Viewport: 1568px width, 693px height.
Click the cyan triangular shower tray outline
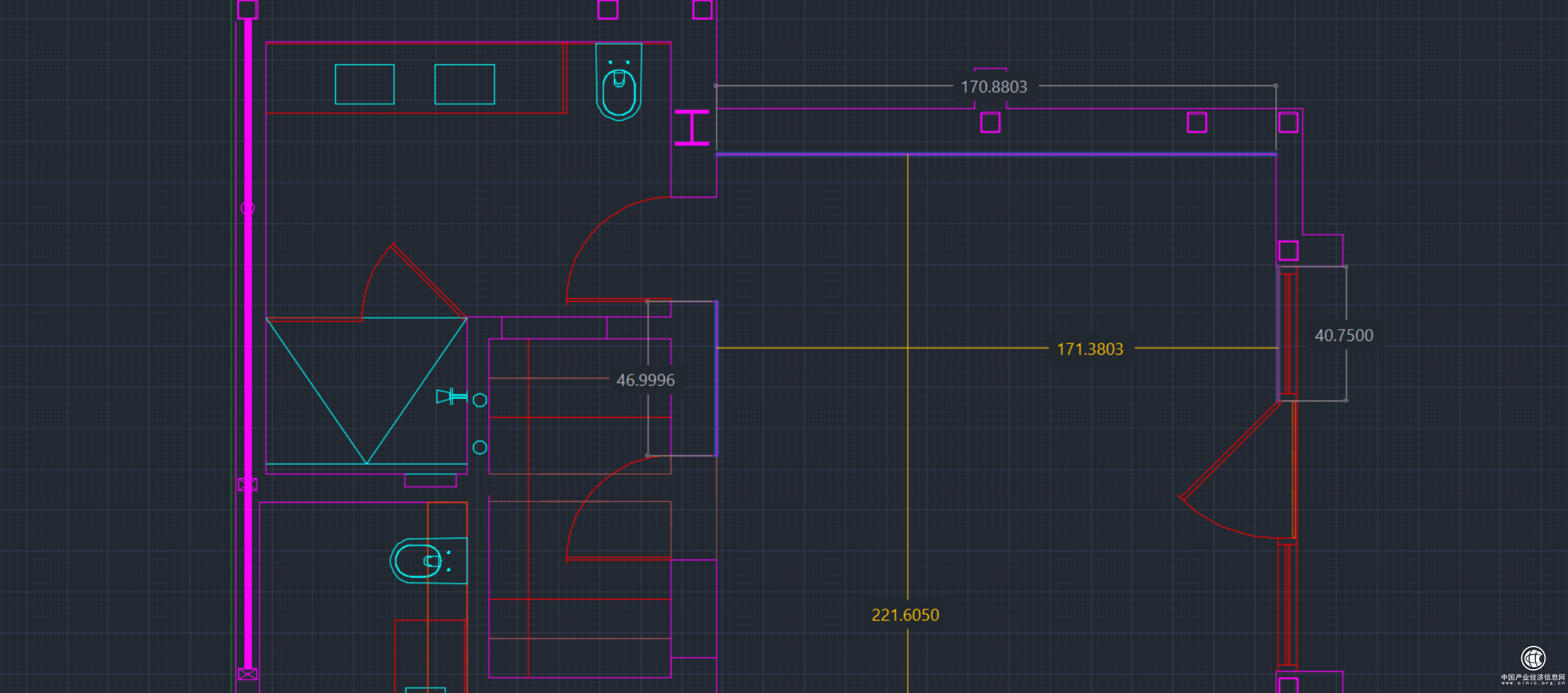click(366, 391)
